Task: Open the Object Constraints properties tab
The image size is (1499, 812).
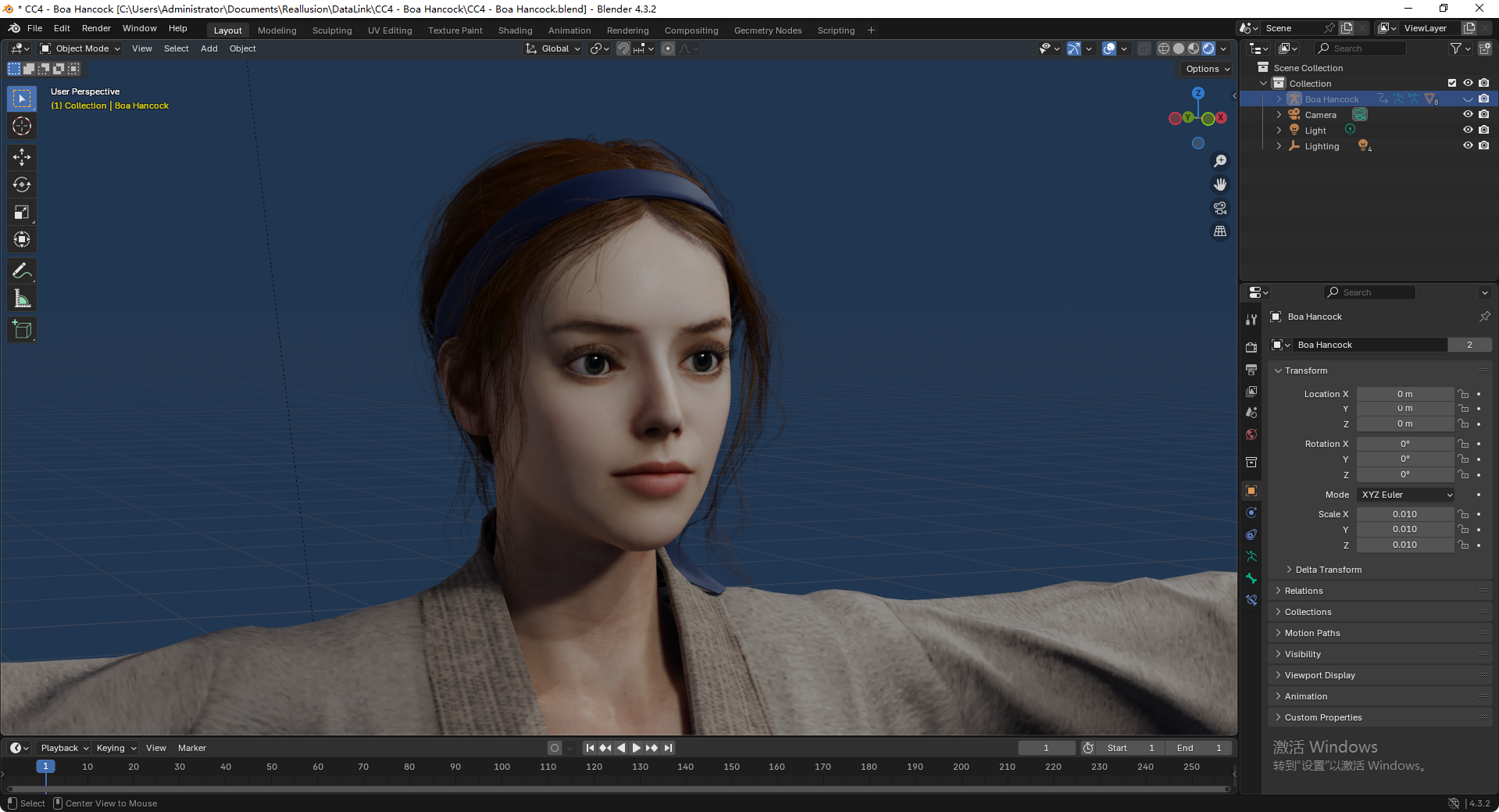Action: point(1251,535)
